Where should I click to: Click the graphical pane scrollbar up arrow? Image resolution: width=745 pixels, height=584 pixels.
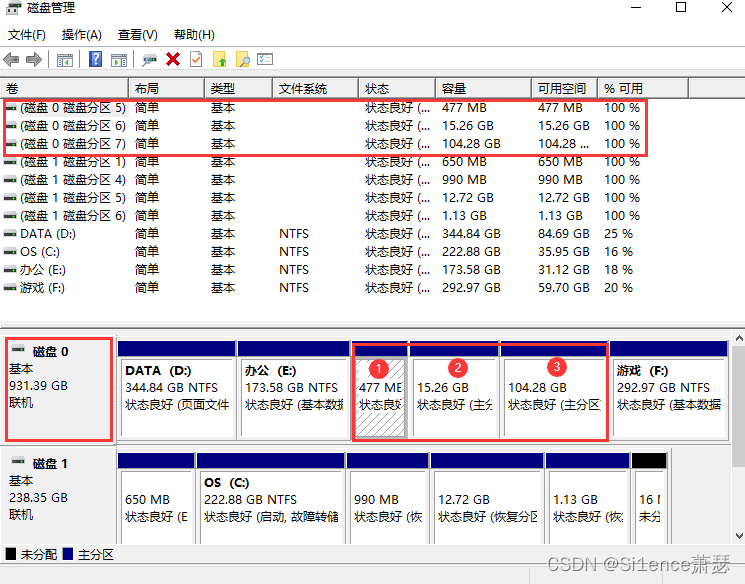point(739,339)
